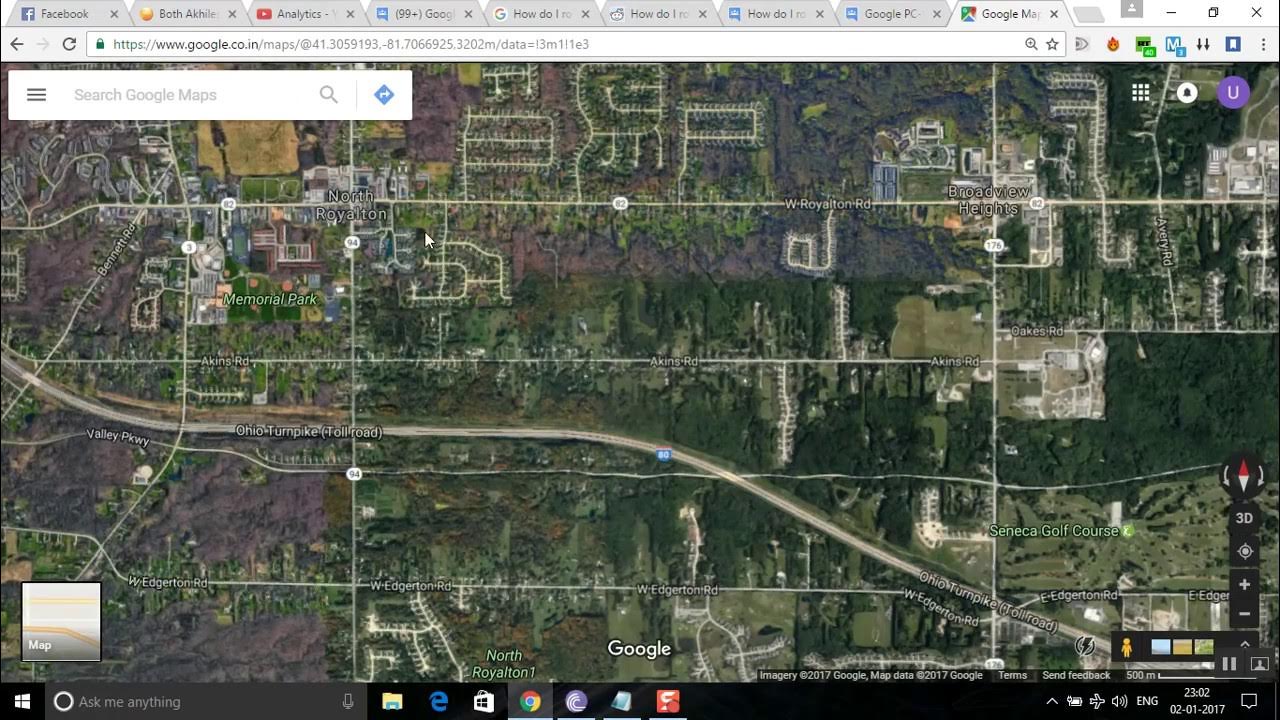Open Windows Start menu

22,701
